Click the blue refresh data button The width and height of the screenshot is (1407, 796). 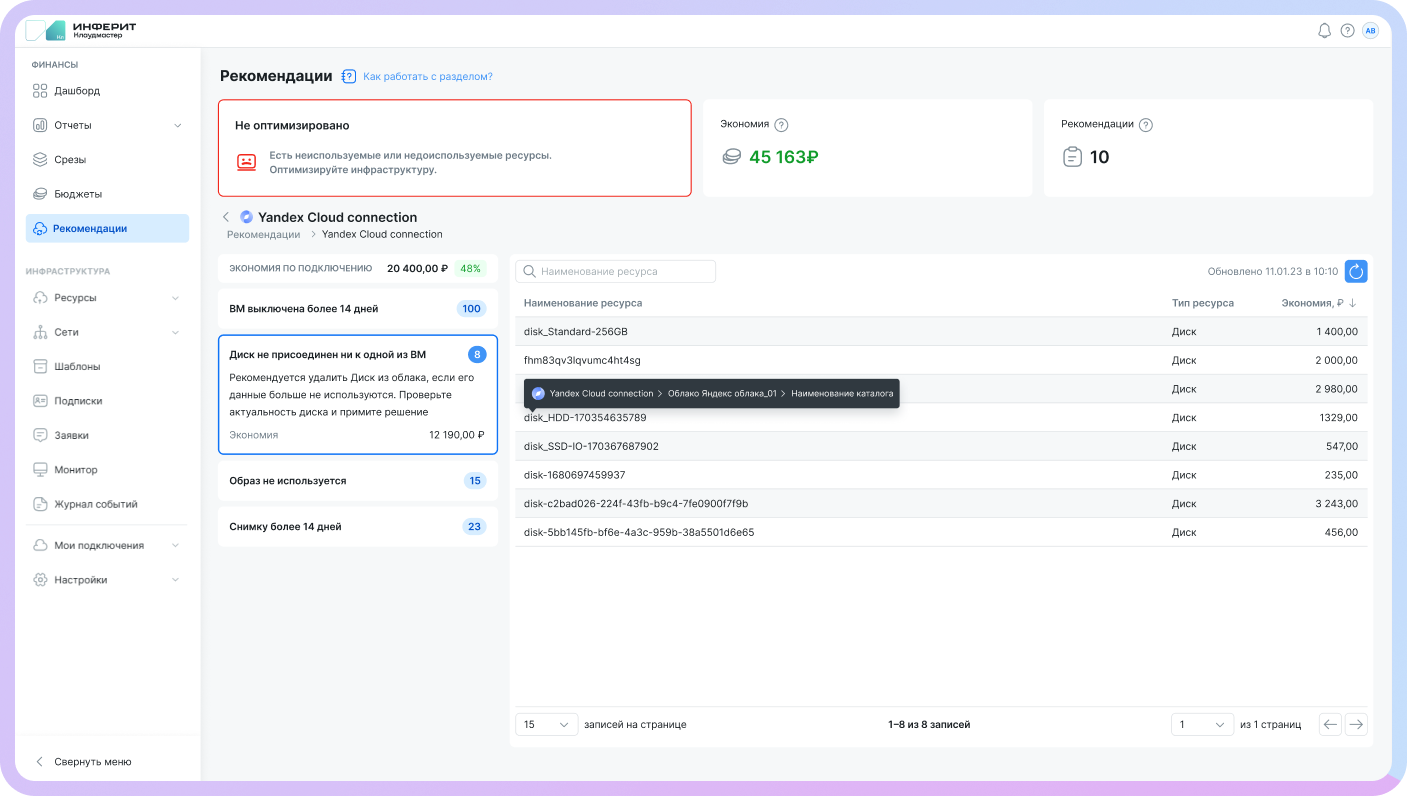coord(1355,271)
